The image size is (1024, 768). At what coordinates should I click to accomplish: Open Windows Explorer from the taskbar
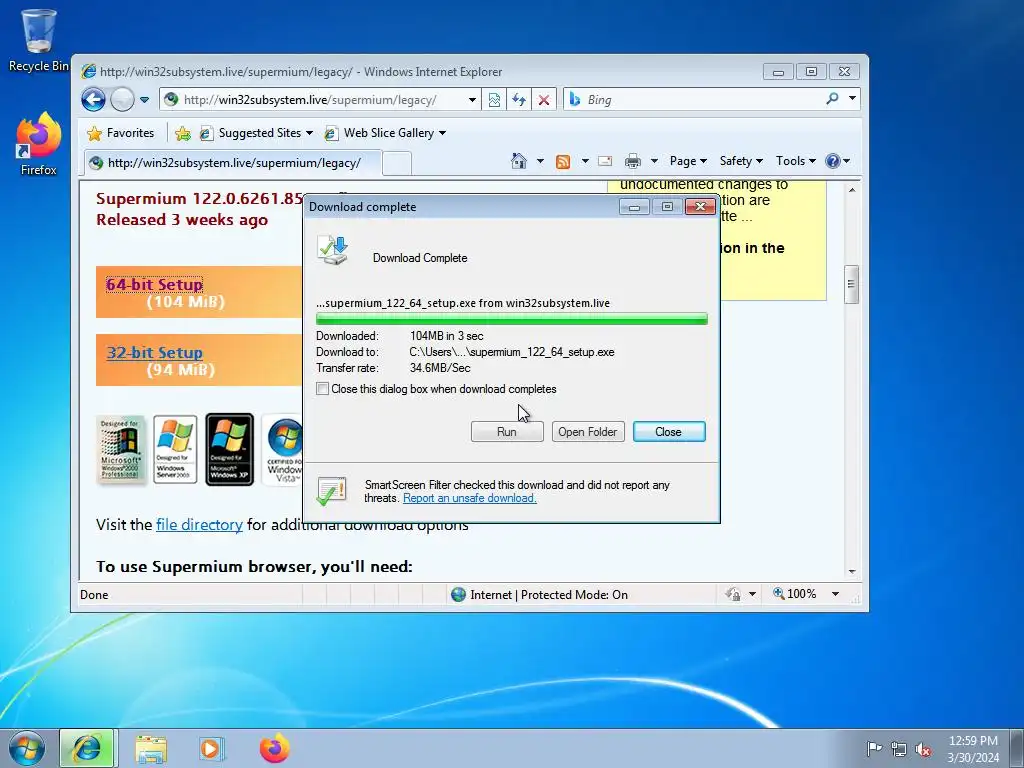pos(151,749)
